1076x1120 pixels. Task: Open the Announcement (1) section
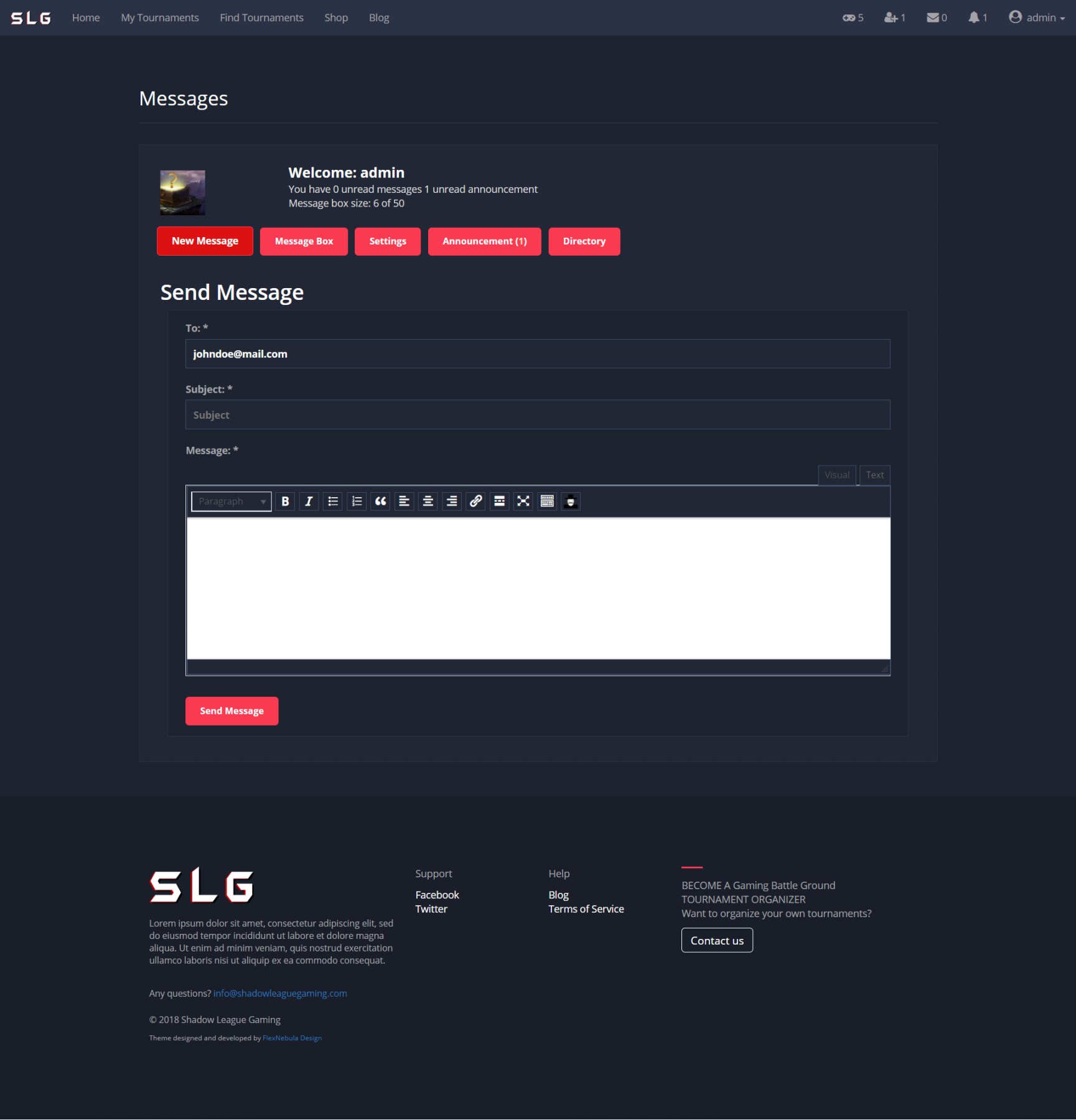484,241
